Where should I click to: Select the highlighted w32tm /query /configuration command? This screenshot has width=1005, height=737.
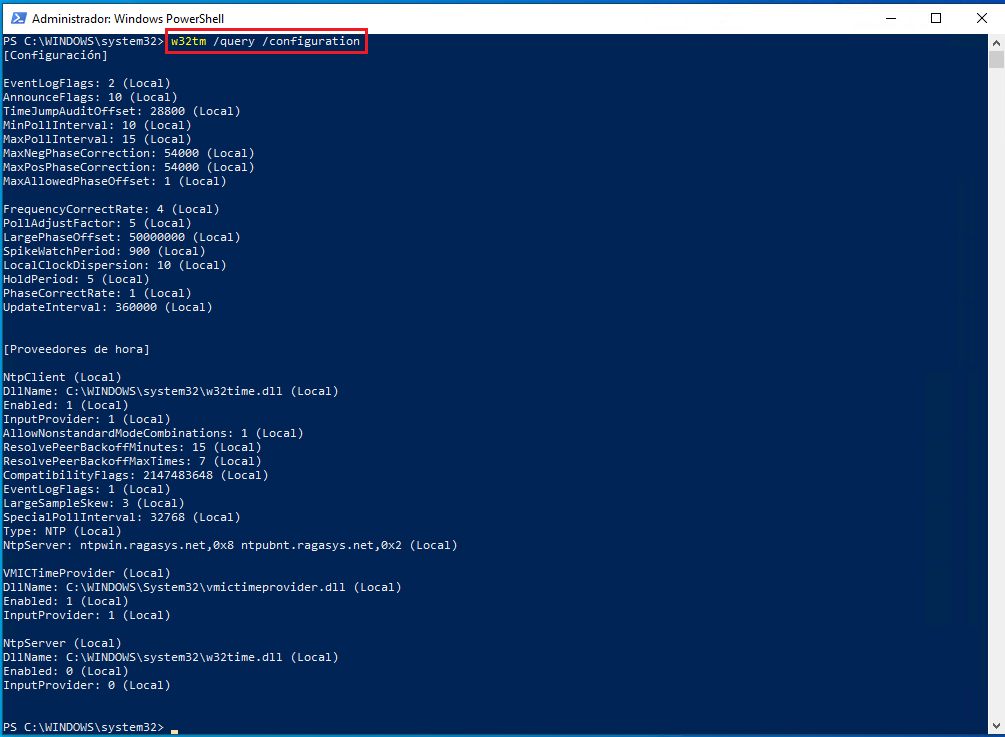264,41
